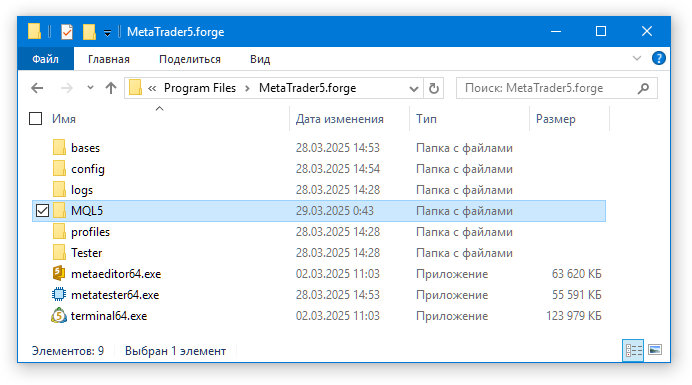This screenshot has width=692, height=385.
Task: Switch to large thumbnails view icon
Action: coord(655,350)
